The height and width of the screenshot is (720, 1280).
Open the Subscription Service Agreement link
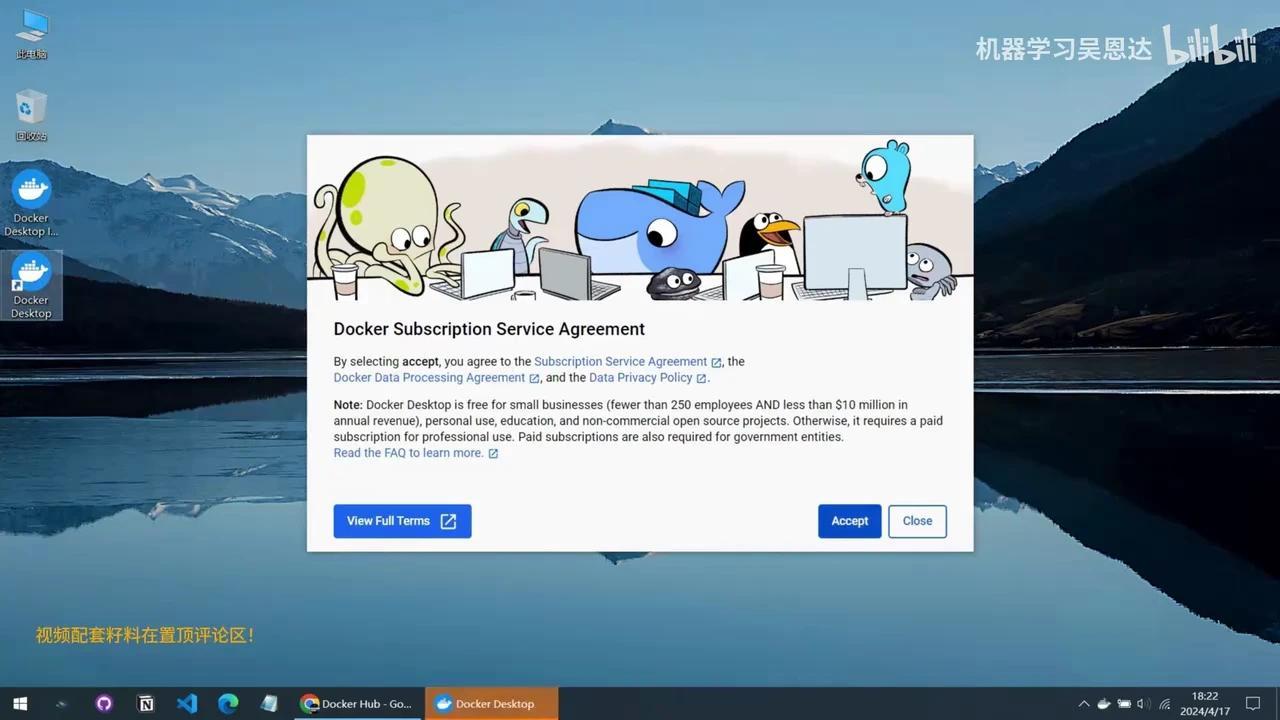pos(620,362)
